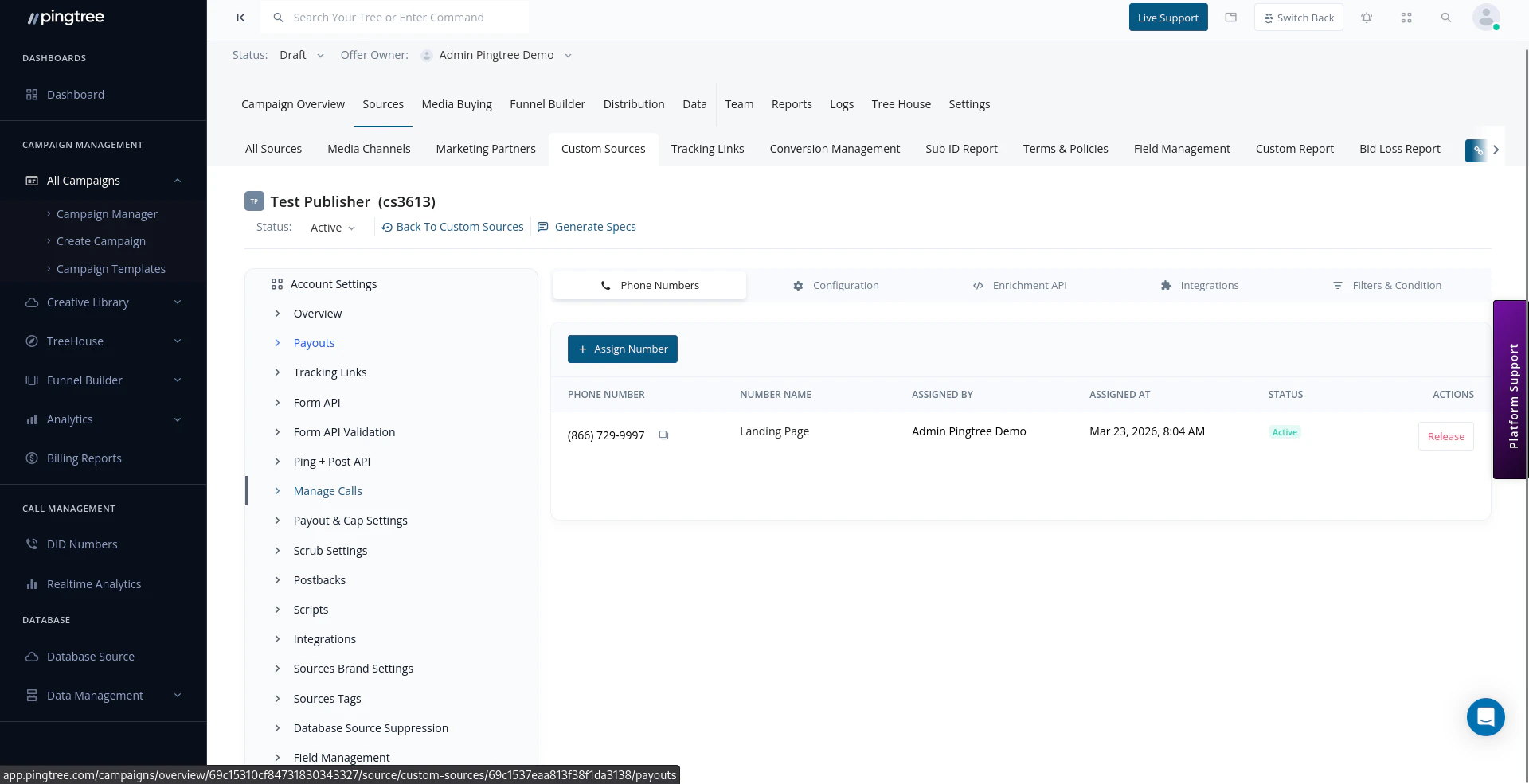Open Create Campaign in sidebar

tap(101, 241)
